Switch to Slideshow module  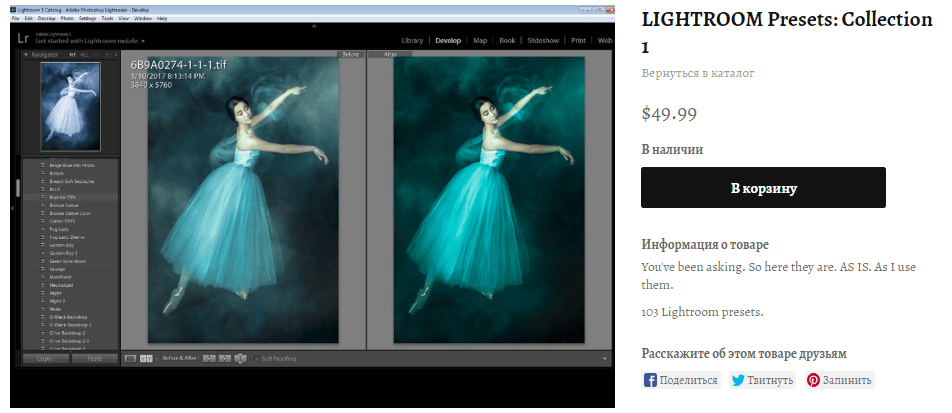coord(543,41)
